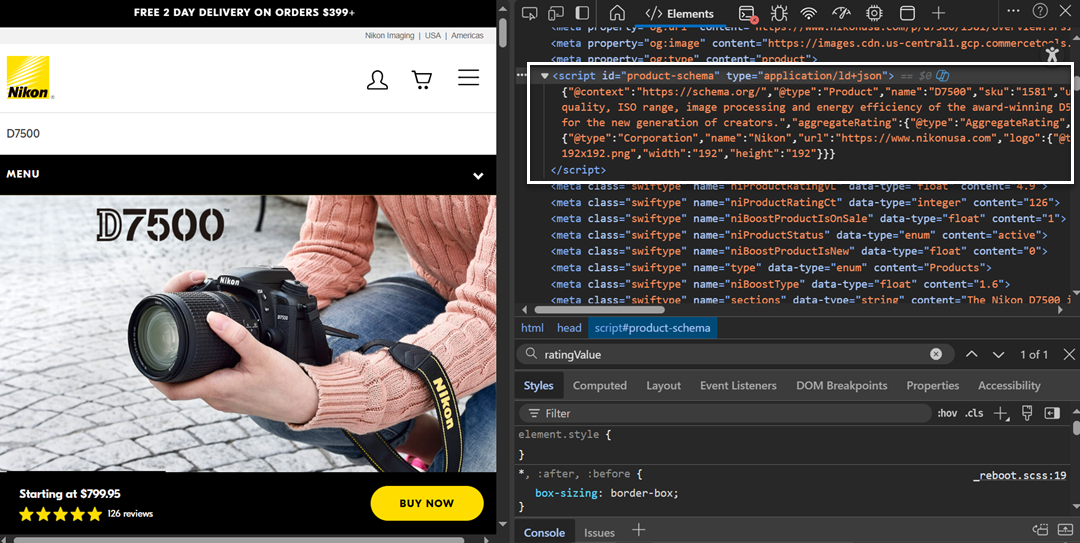The height and width of the screenshot is (543, 1080).
Task: Toggle the DevTools activity bar dock icon
Action: pos(582,13)
